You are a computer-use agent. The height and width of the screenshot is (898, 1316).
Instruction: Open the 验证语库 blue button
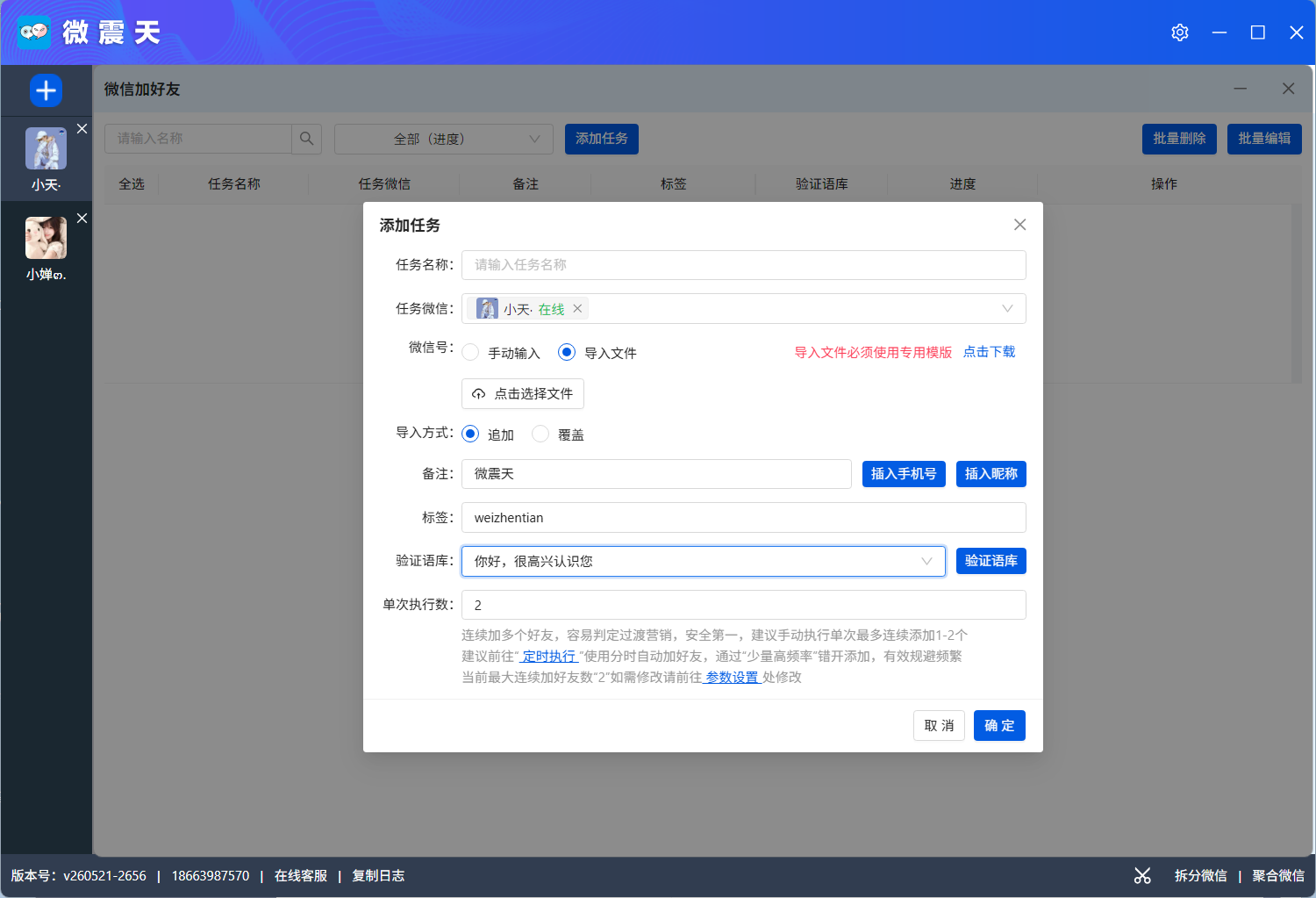[x=991, y=561]
